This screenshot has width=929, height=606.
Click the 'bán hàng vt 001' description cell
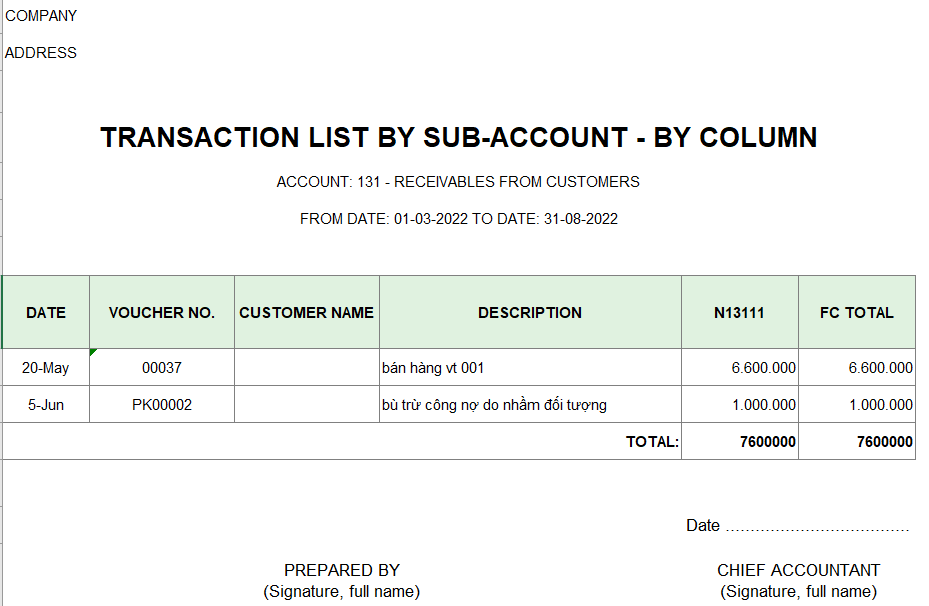point(530,368)
